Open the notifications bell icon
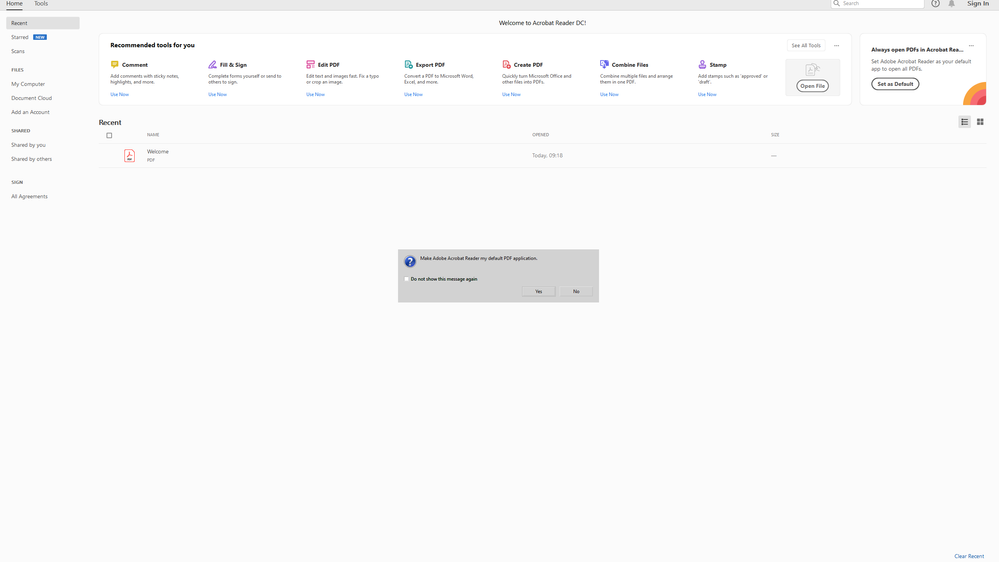The height and width of the screenshot is (562, 999). pos(952,3)
